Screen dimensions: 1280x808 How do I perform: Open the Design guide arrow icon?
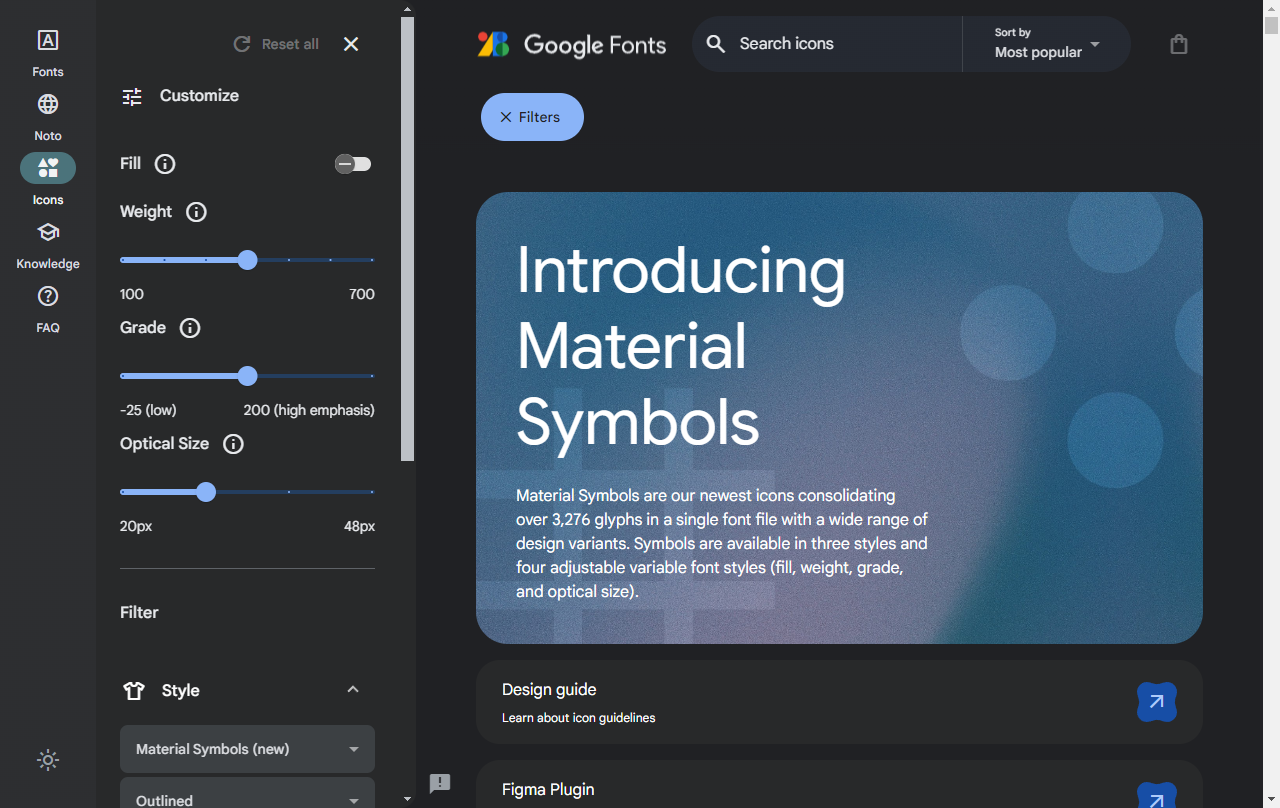click(x=1157, y=702)
